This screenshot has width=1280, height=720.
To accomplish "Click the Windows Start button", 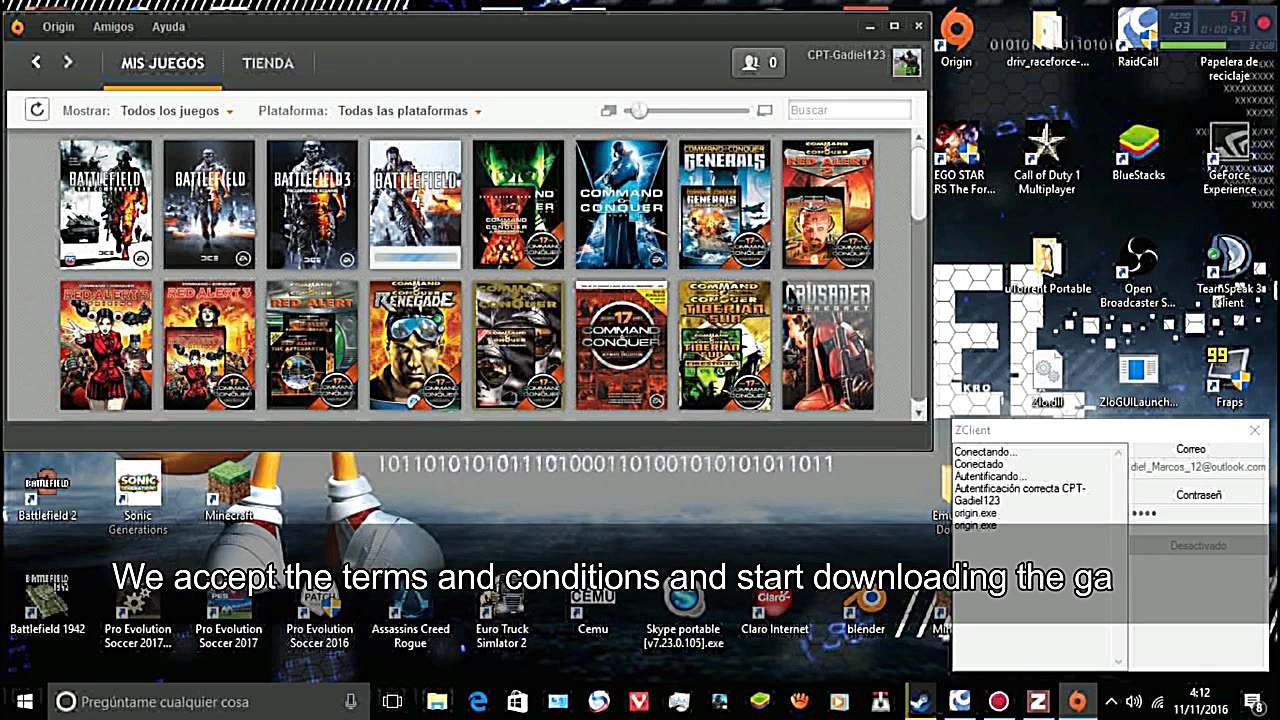I will point(24,701).
